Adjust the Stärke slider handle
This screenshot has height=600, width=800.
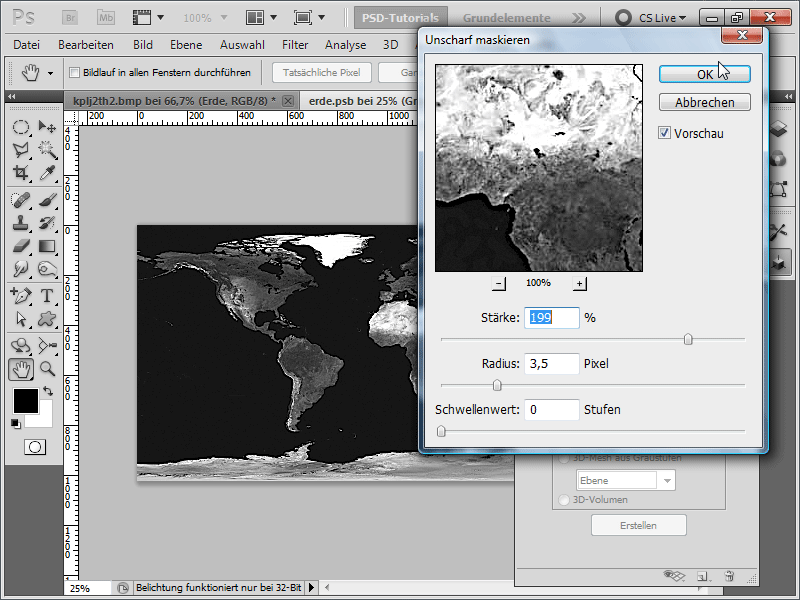pyautogui.click(x=688, y=339)
